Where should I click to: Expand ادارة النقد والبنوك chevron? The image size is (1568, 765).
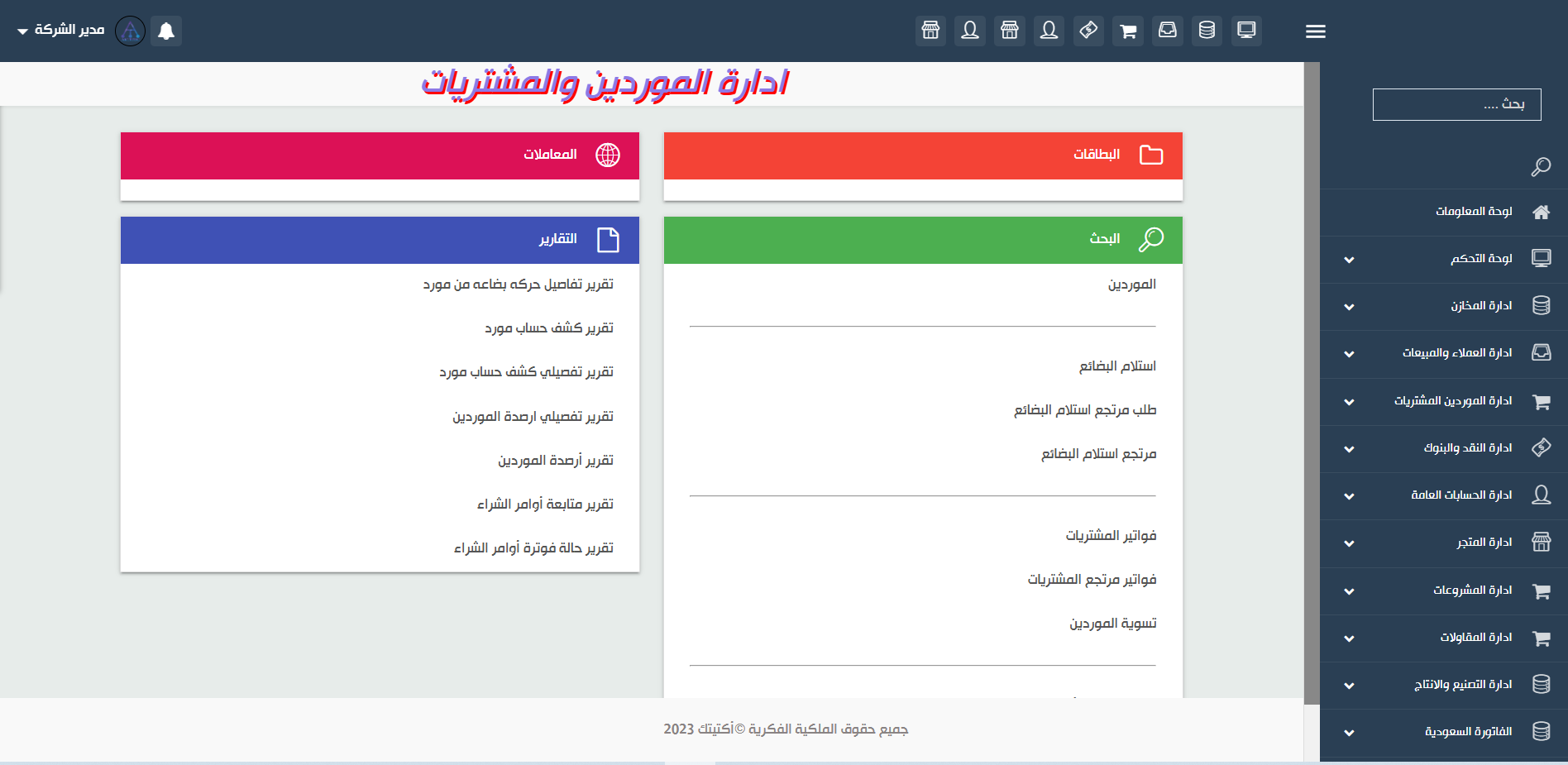pyautogui.click(x=1349, y=449)
